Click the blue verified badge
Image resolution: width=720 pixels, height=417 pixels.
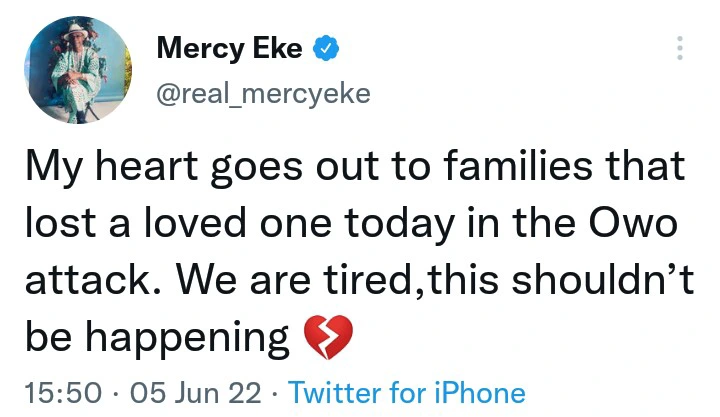pos(325,47)
